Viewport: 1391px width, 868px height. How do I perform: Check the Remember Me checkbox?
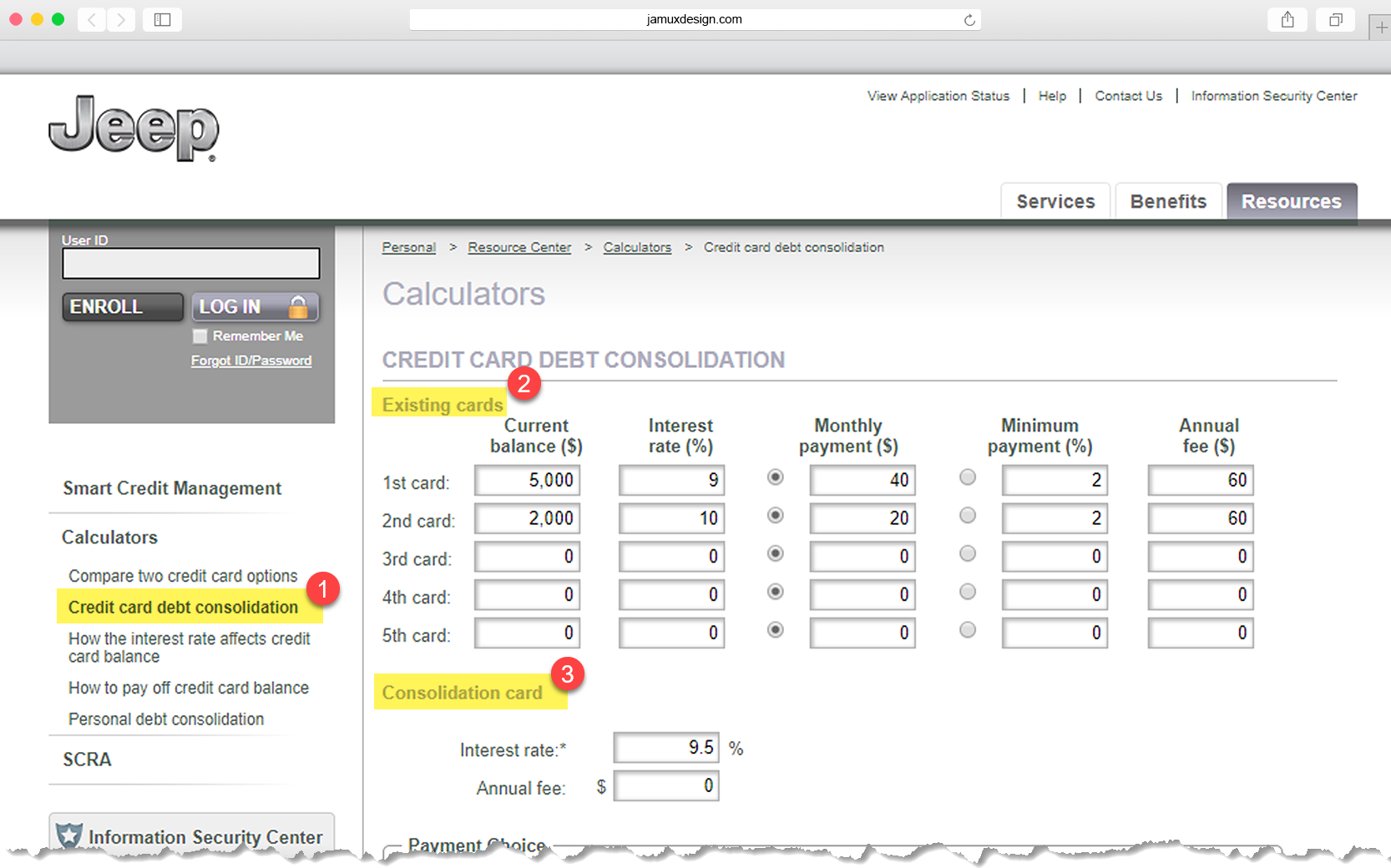(200, 336)
